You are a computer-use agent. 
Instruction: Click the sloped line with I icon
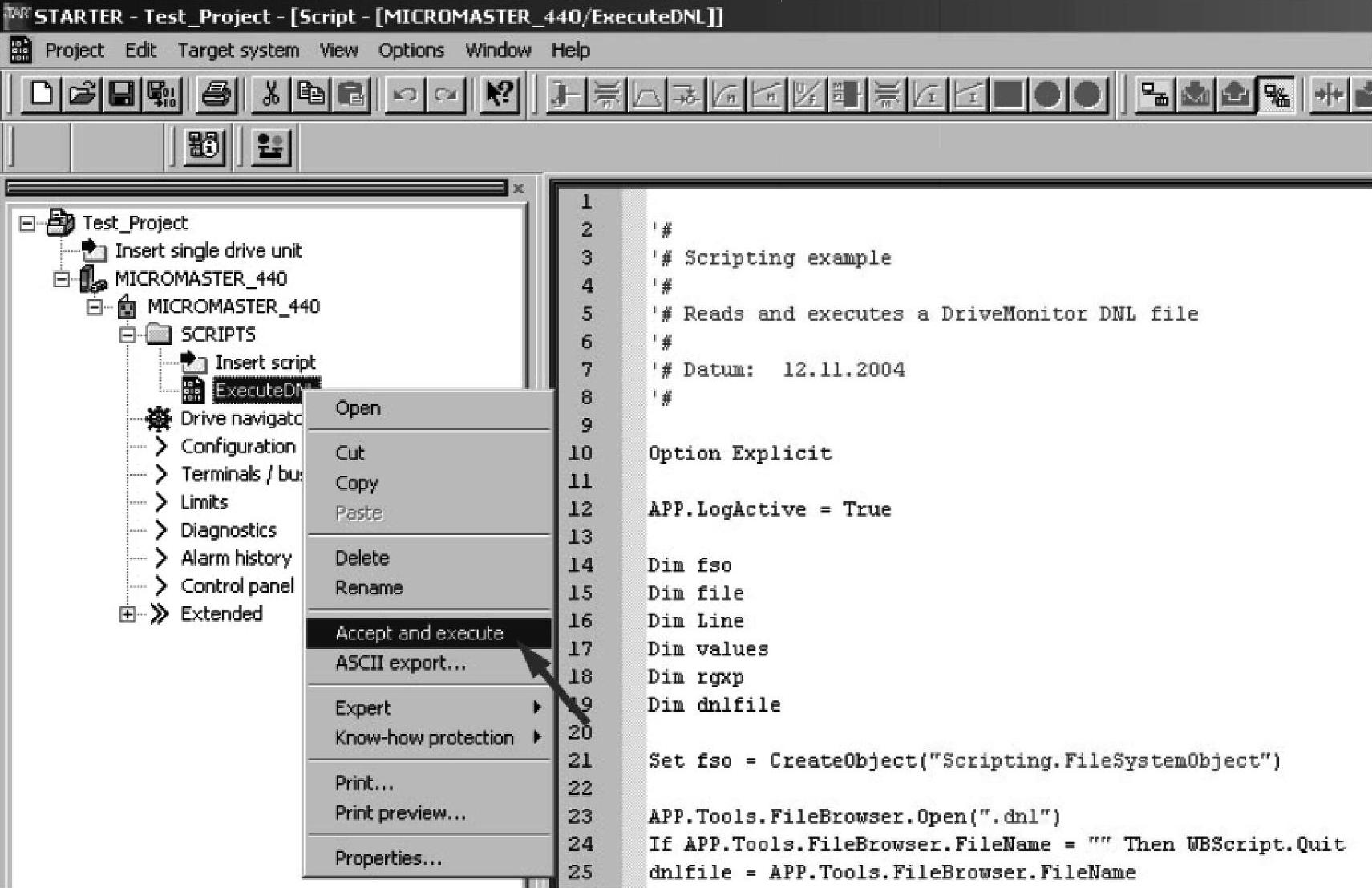point(968,95)
